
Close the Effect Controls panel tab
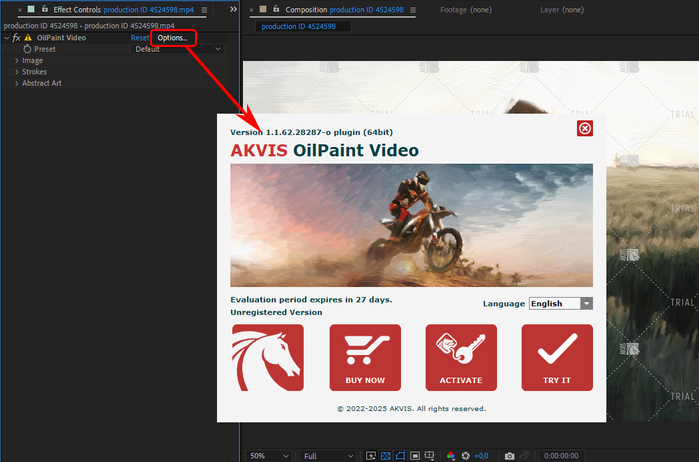point(20,10)
